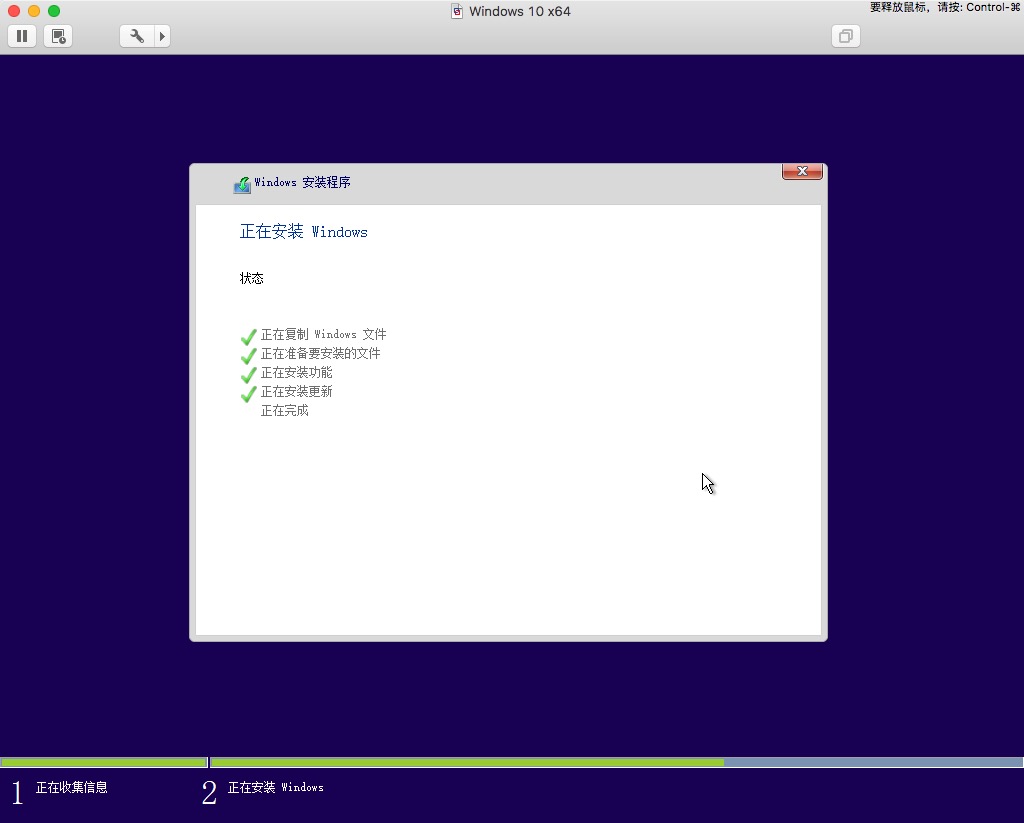The width and height of the screenshot is (1024, 823).
Task: Click the 状态 label
Action: click(x=251, y=278)
